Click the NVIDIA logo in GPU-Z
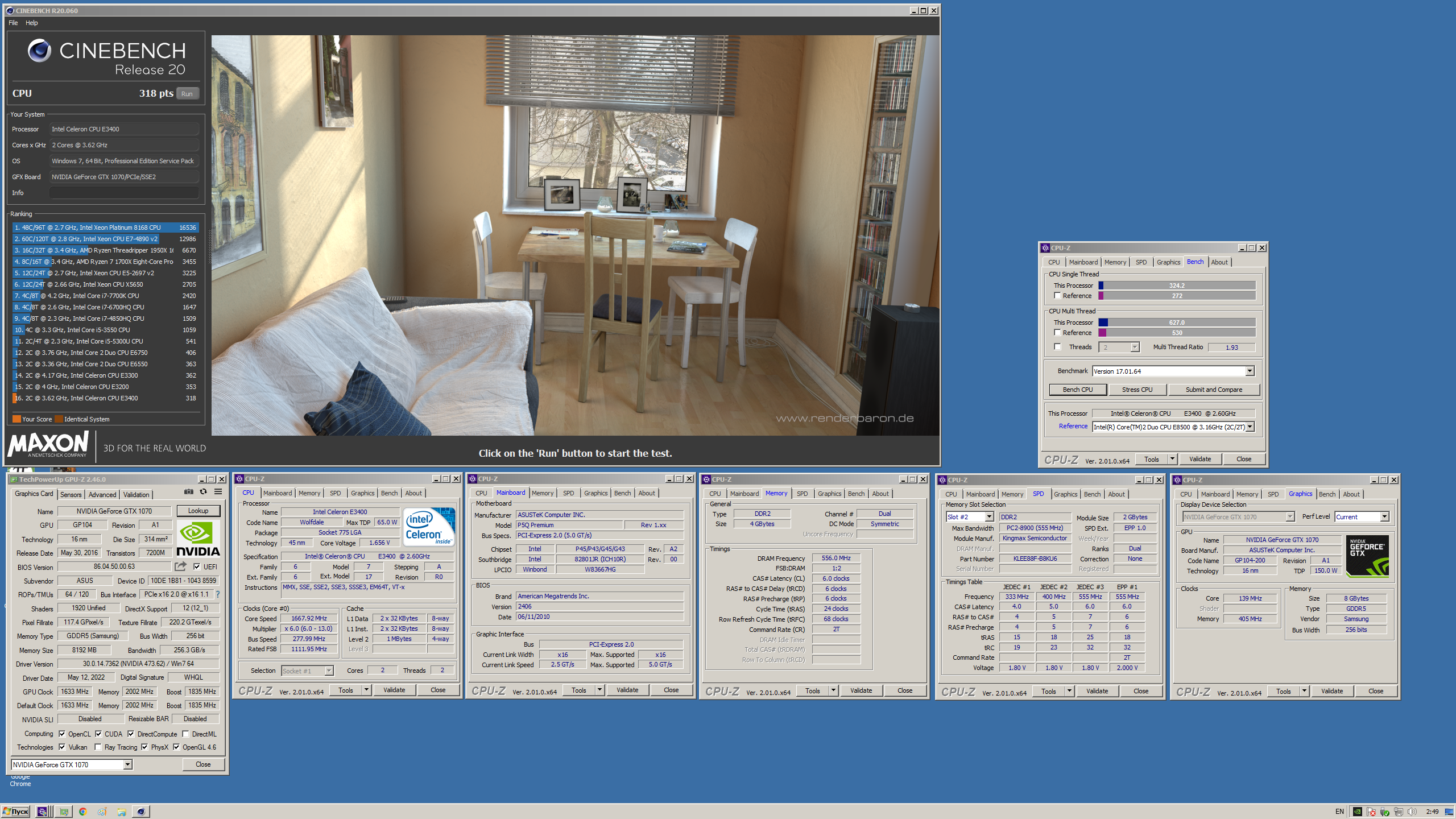Viewport: 1456px width, 819px height. click(197, 539)
